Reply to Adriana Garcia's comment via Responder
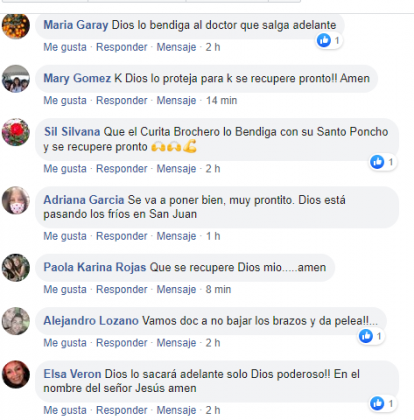 point(122,236)
